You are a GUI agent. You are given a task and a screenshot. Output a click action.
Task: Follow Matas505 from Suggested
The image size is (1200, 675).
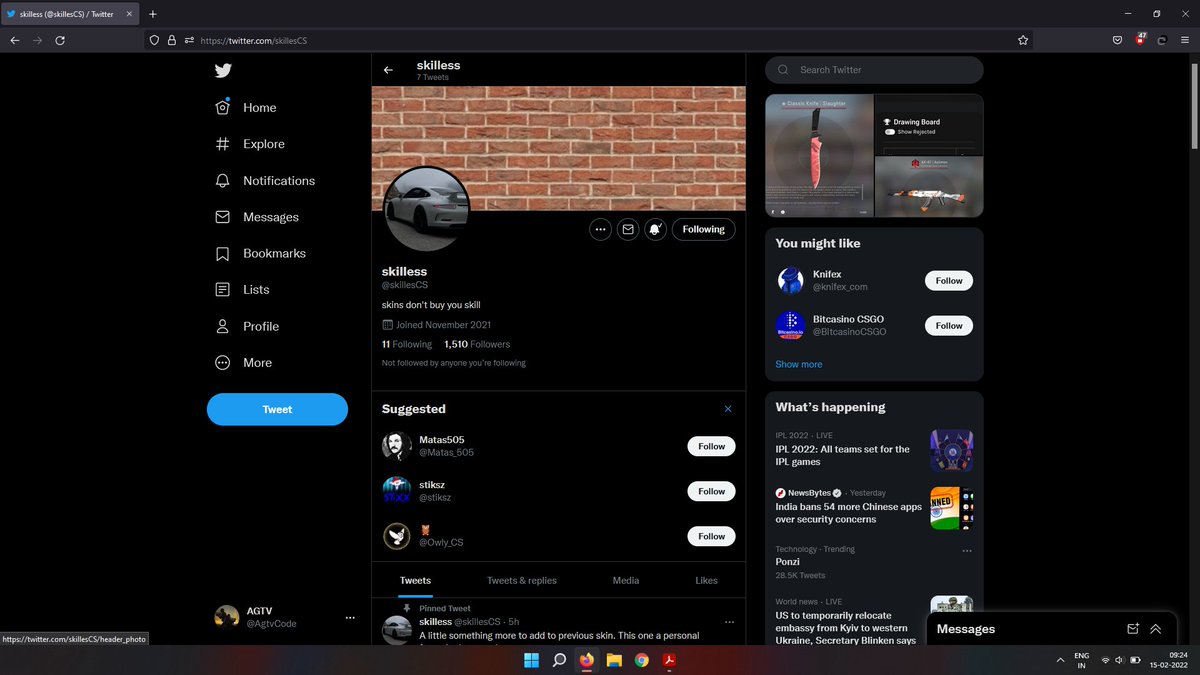(x=712, y=446)
